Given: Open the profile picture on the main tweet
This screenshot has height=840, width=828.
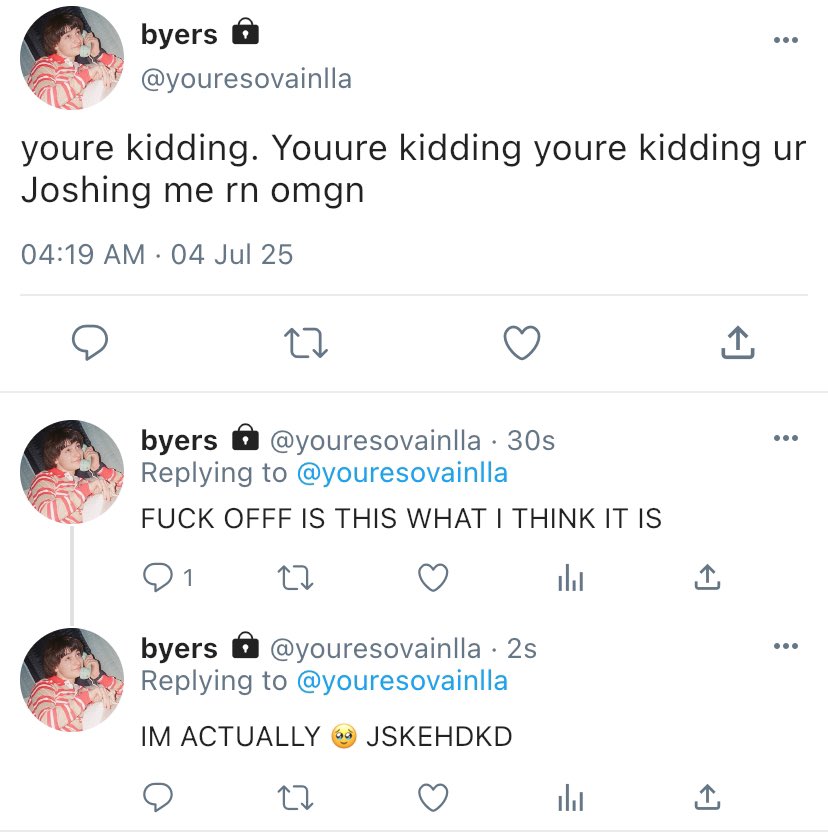Looking at the screenshot, I should pyautogui.click(x=72, y=58).
